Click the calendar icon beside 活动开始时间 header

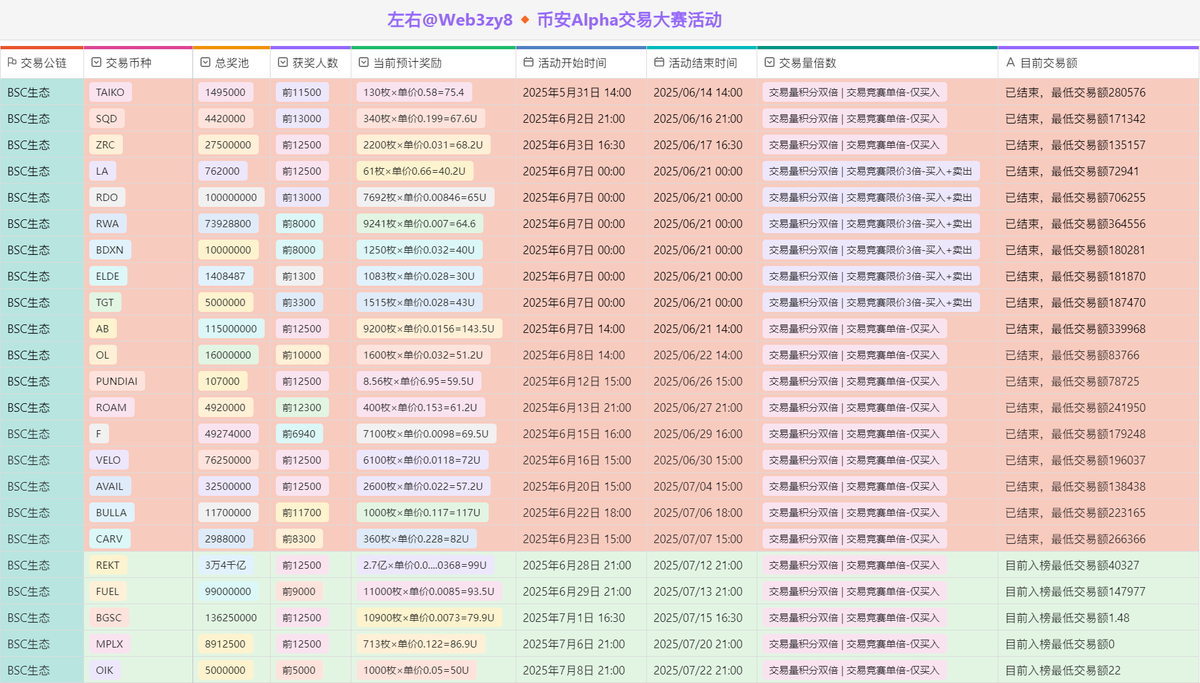pos(529,63)
